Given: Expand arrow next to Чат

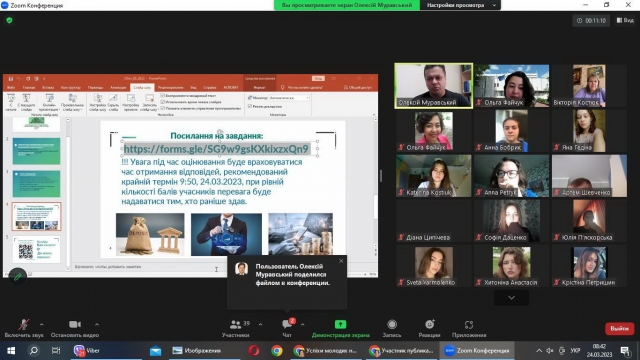Looking at the screenshot, I should click(302, 324).
